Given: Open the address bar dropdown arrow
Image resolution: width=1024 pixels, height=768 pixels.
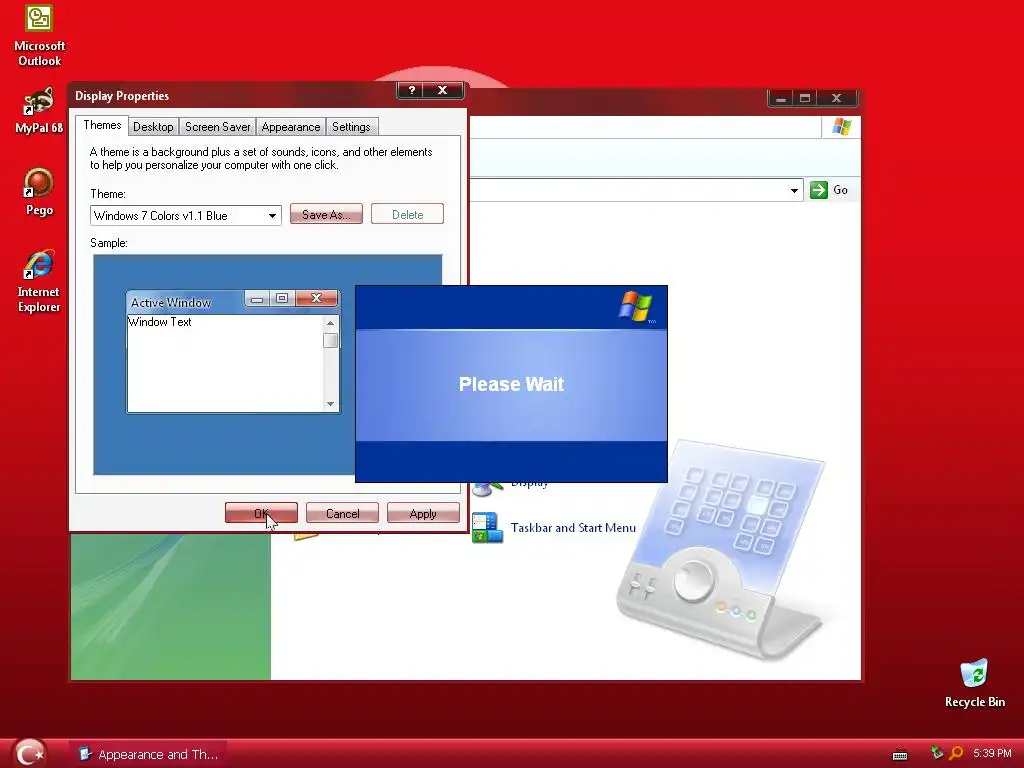Looking at the screenshot, I should (x=794, y=191).
